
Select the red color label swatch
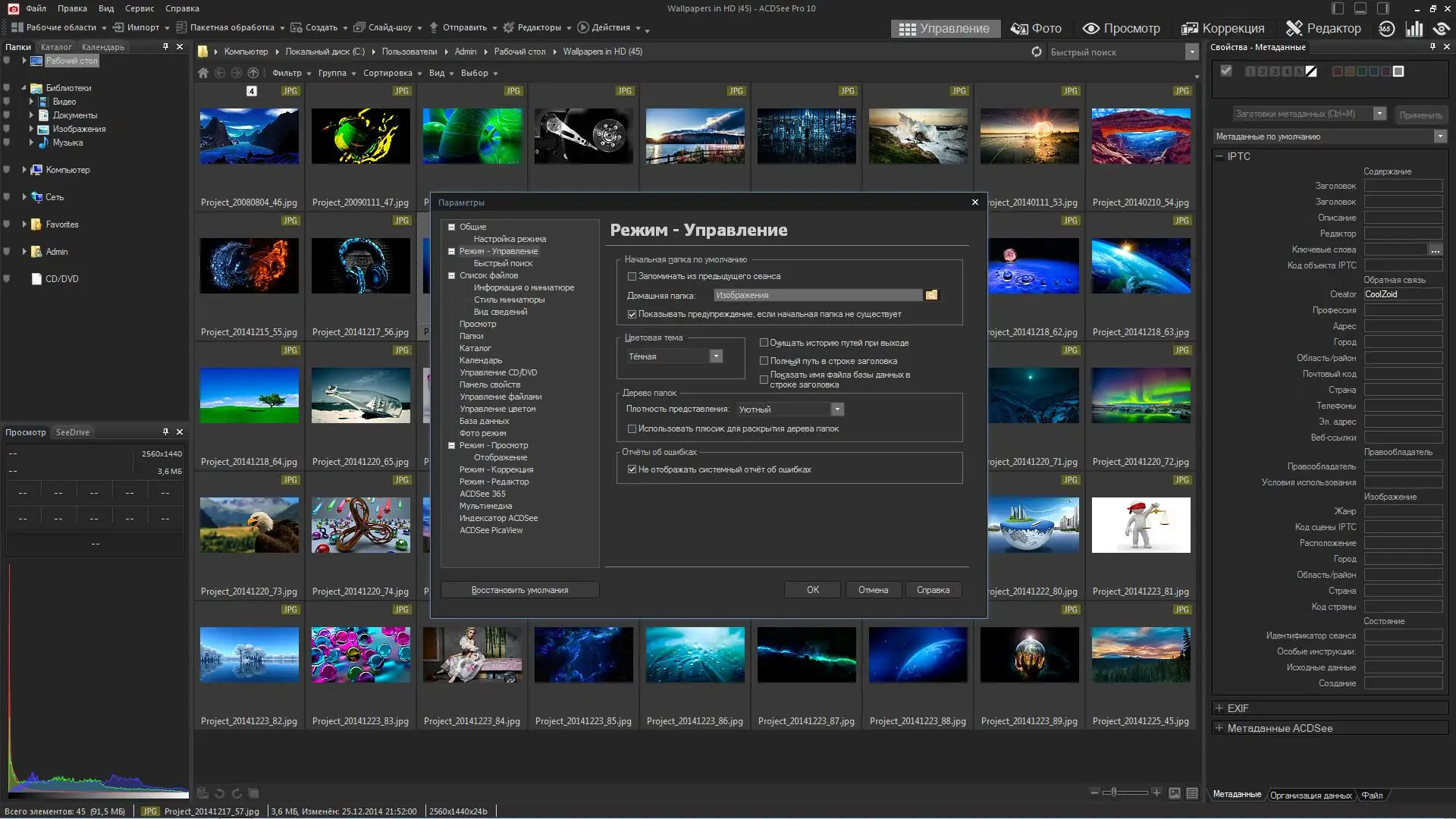[x=1338, y=71]
